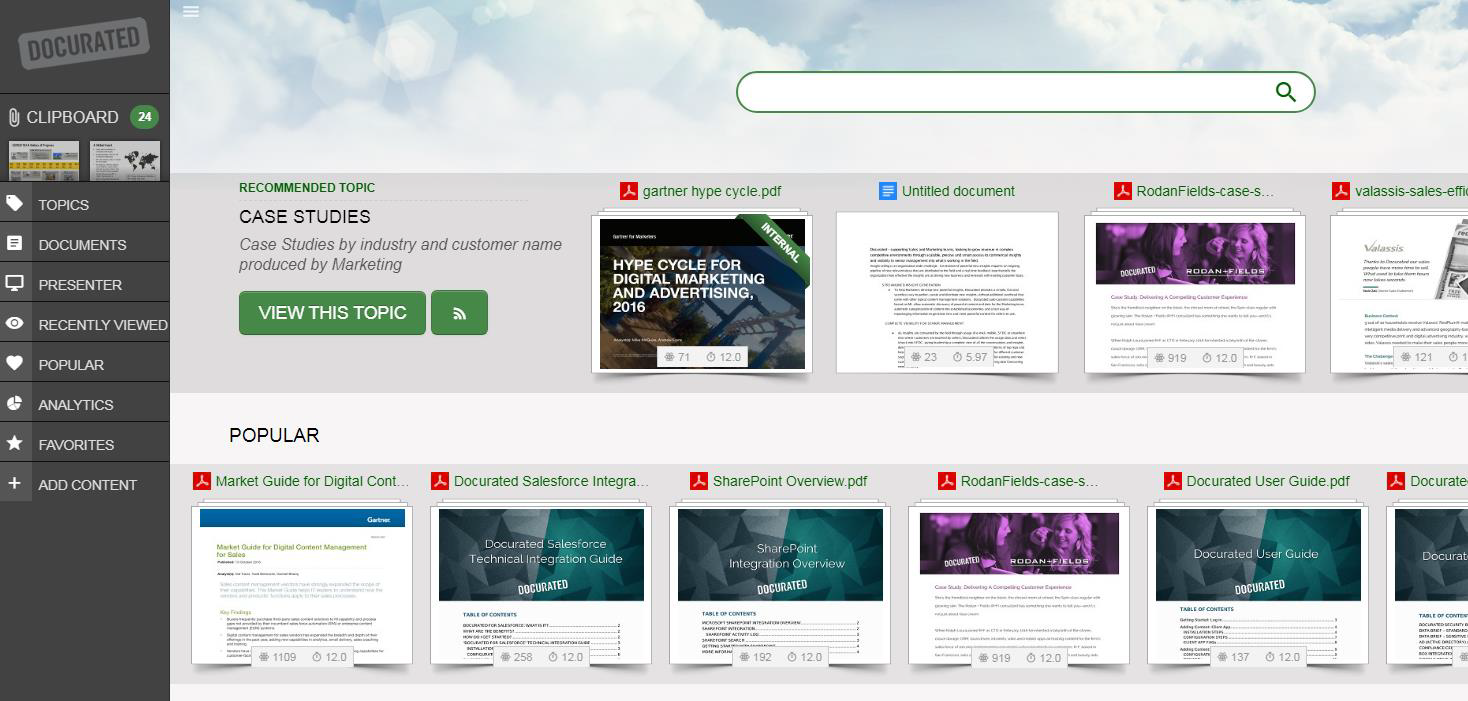The width and height of the screenshot is (1468, 701).
Task: Click the Popular heart icon
Action: pos(15,363)
